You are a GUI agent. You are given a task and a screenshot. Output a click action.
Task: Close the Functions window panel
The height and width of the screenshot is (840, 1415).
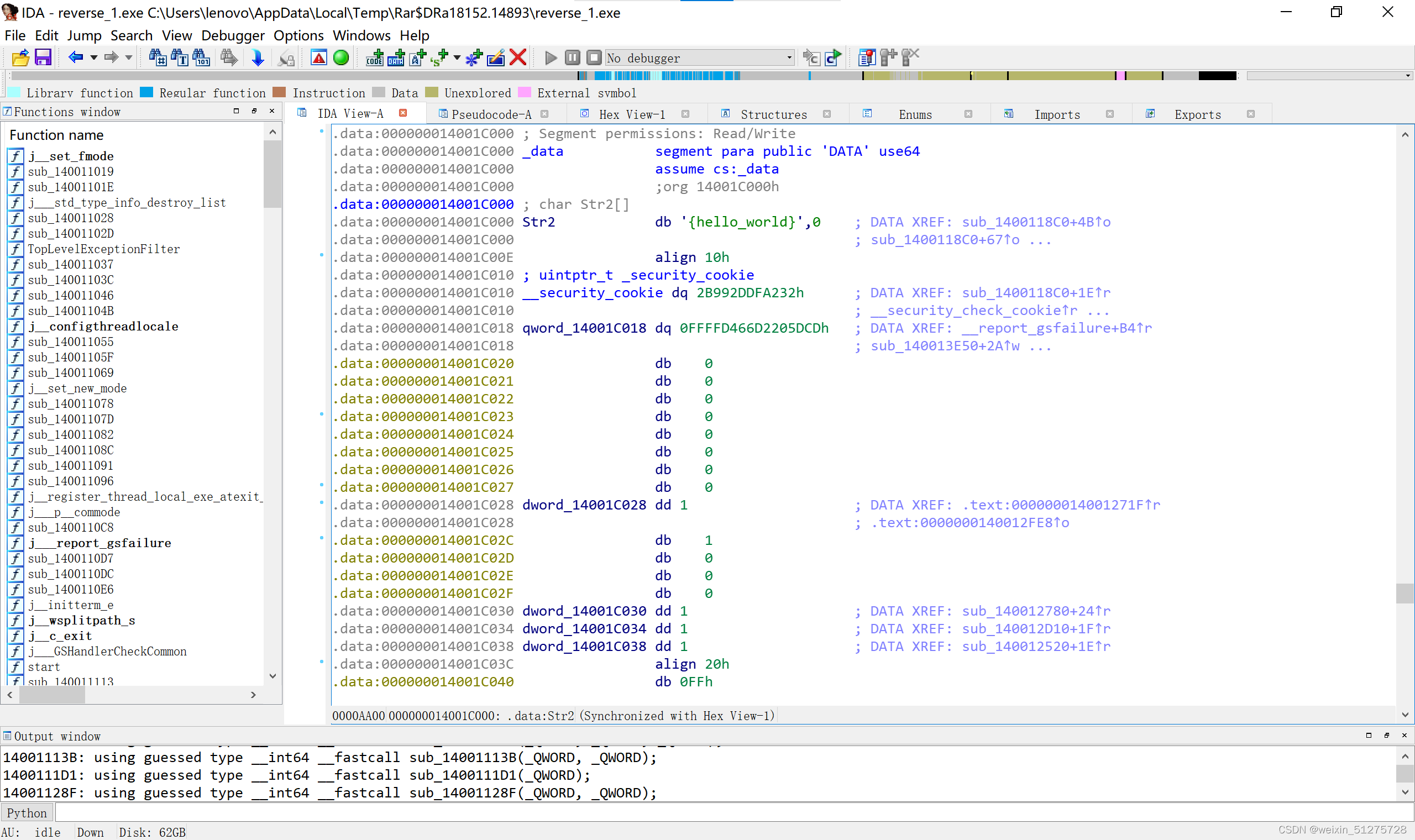(272, 111)
